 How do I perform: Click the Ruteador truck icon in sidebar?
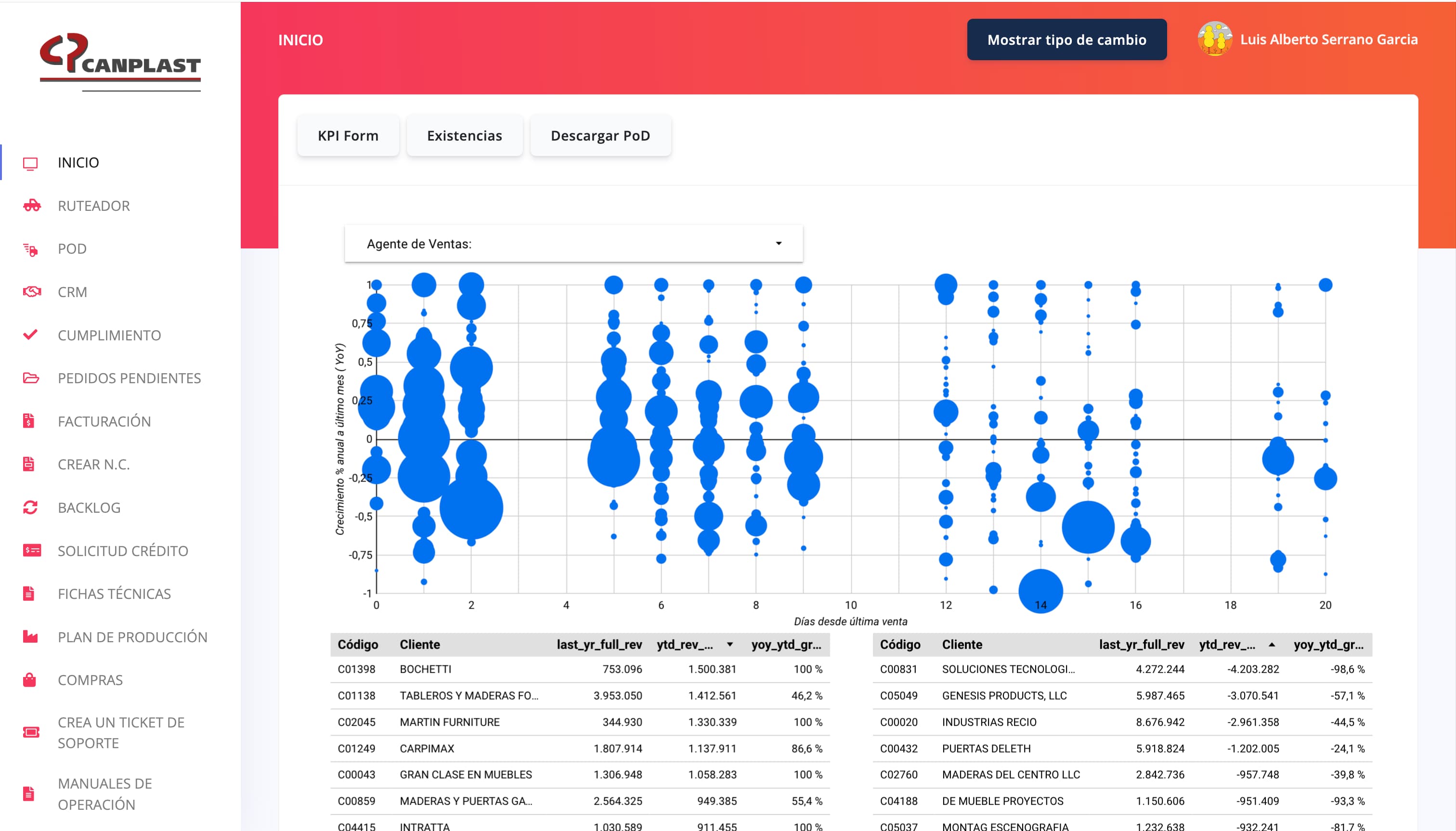tap(31, 206)
